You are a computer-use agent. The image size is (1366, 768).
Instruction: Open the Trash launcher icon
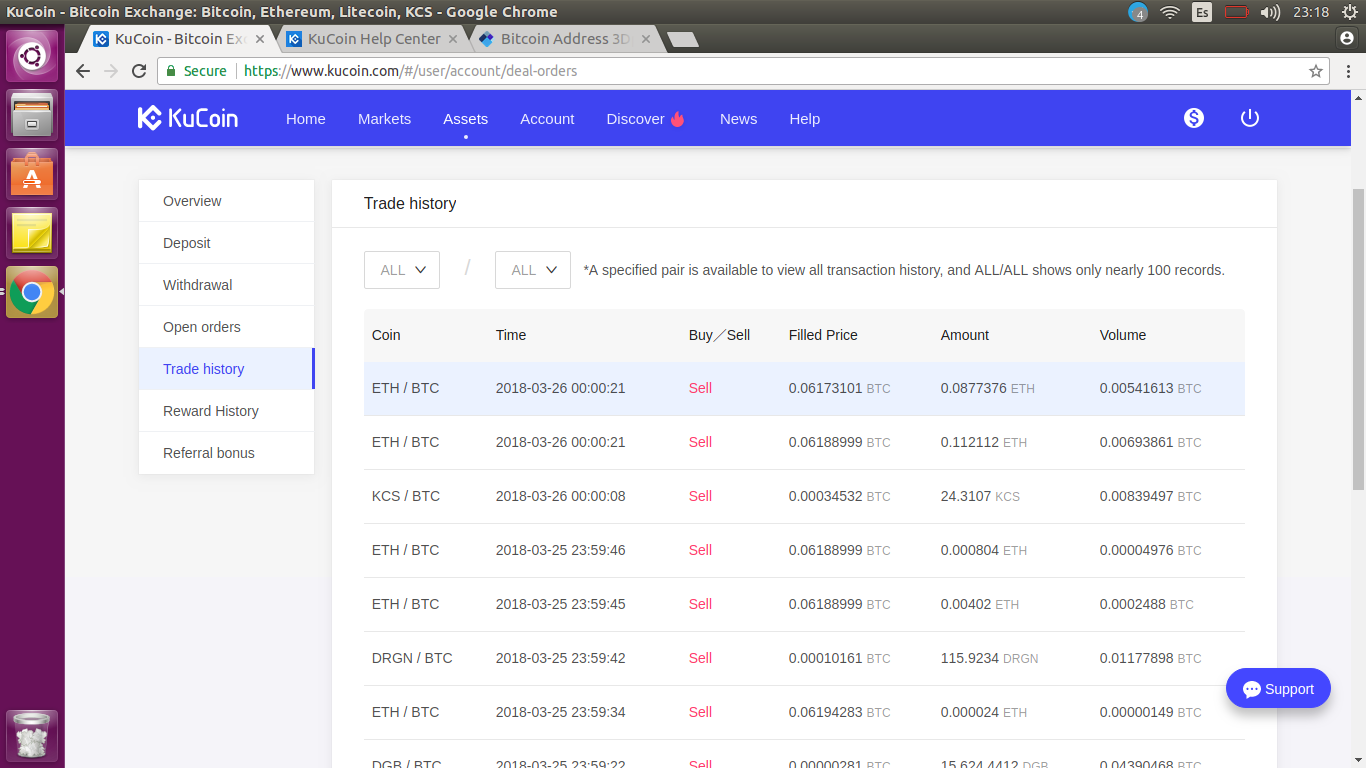(x=32, y=737)
